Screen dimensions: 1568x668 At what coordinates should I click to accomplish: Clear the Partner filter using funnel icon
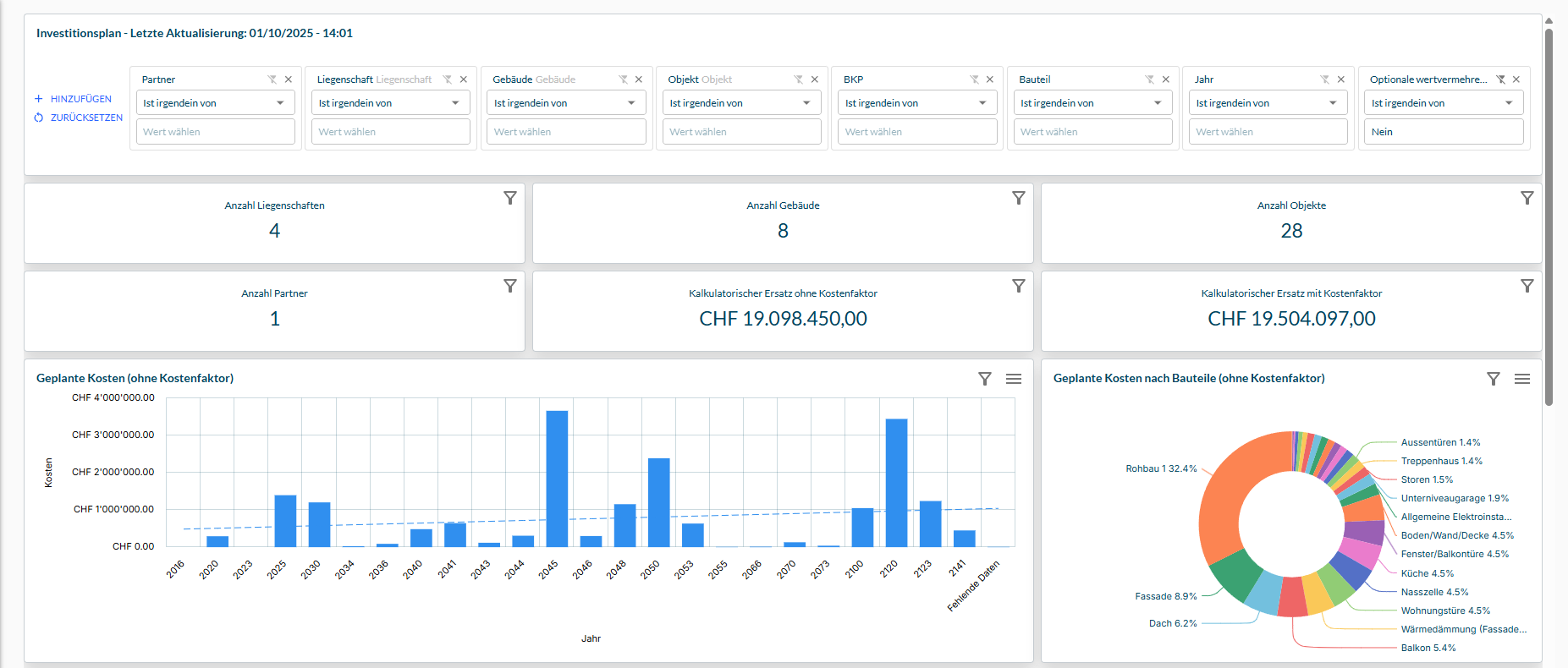[272, 79]
